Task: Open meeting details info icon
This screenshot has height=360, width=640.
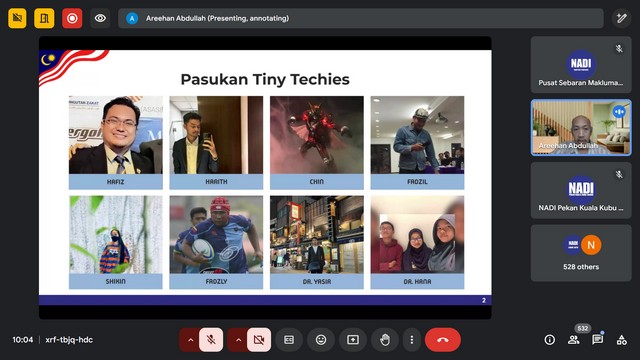Action: point(550,340)
